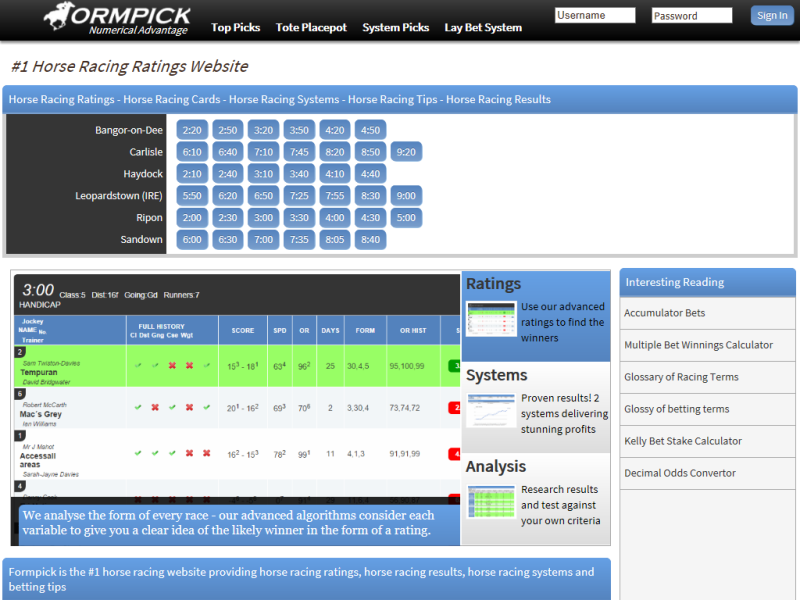Screen dimensions: 800x600
Task: Open Carlisle 8:20 race card
Action: click(x=335, y=152)
